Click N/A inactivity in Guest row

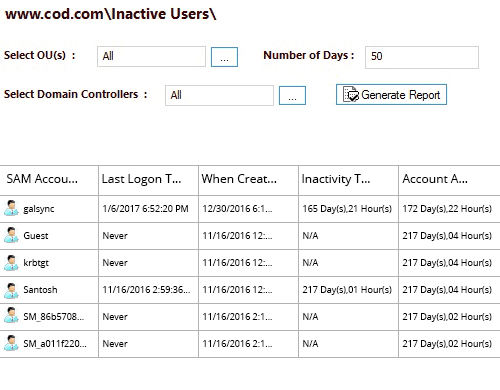pyautogui.click(x=310, y=236)
